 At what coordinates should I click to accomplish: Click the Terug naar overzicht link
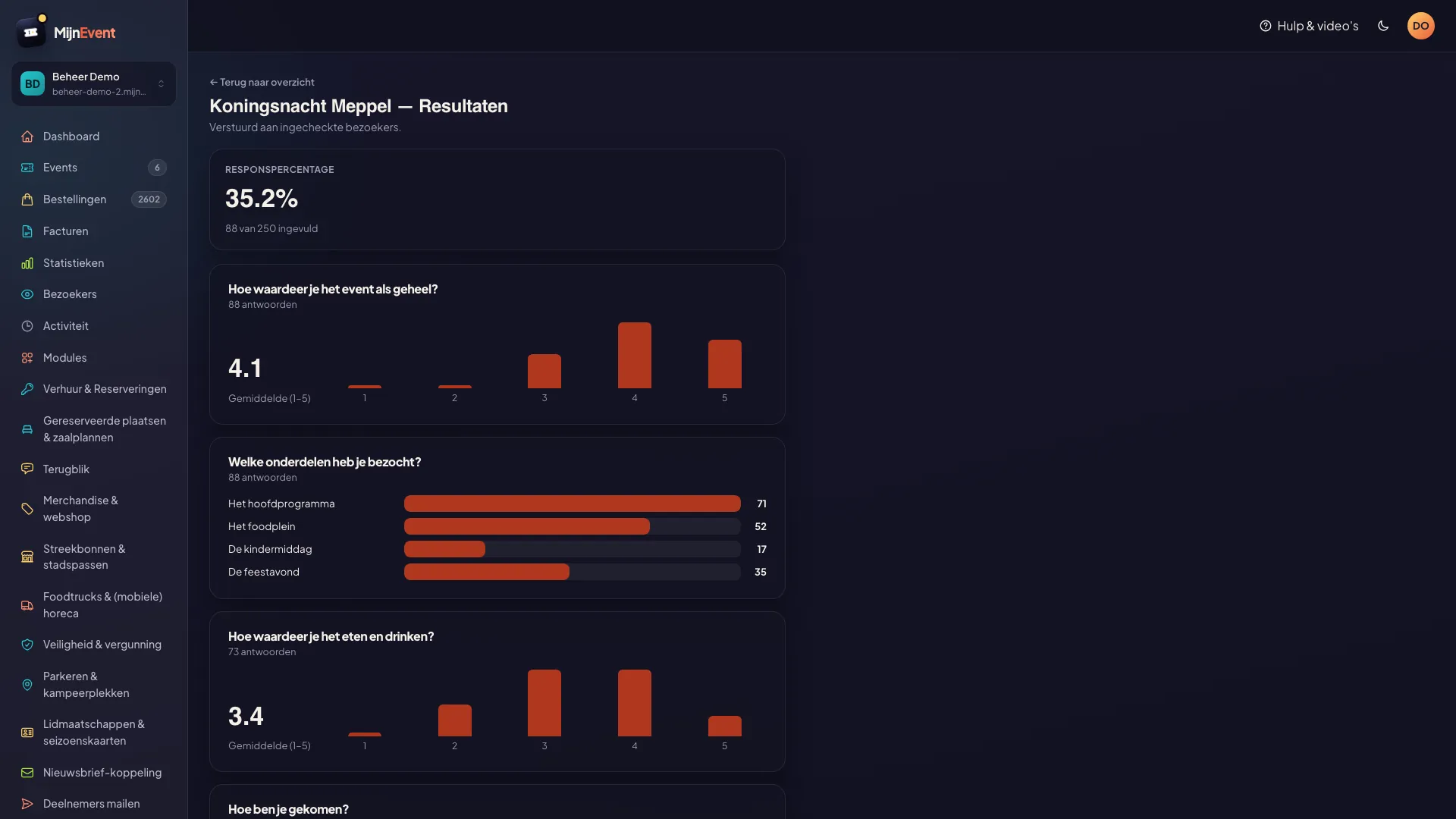pos(262,82)
